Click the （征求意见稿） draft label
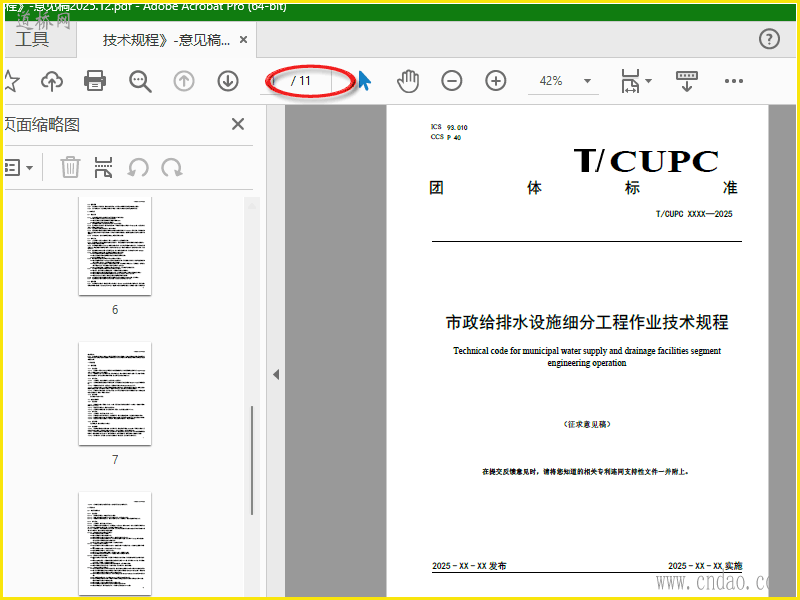The height and width of the screenshot is (600, 800). click(587, 424)
